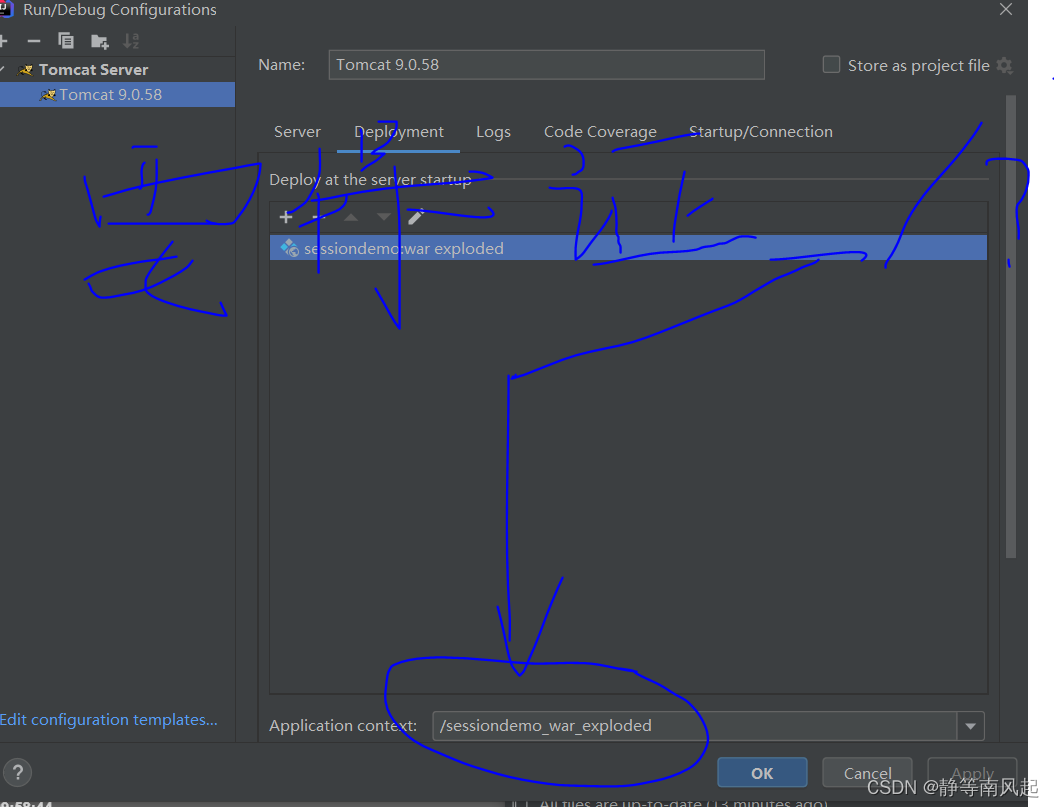Click the Apply button
The image size is (1054, 807).
coord(972,773)
